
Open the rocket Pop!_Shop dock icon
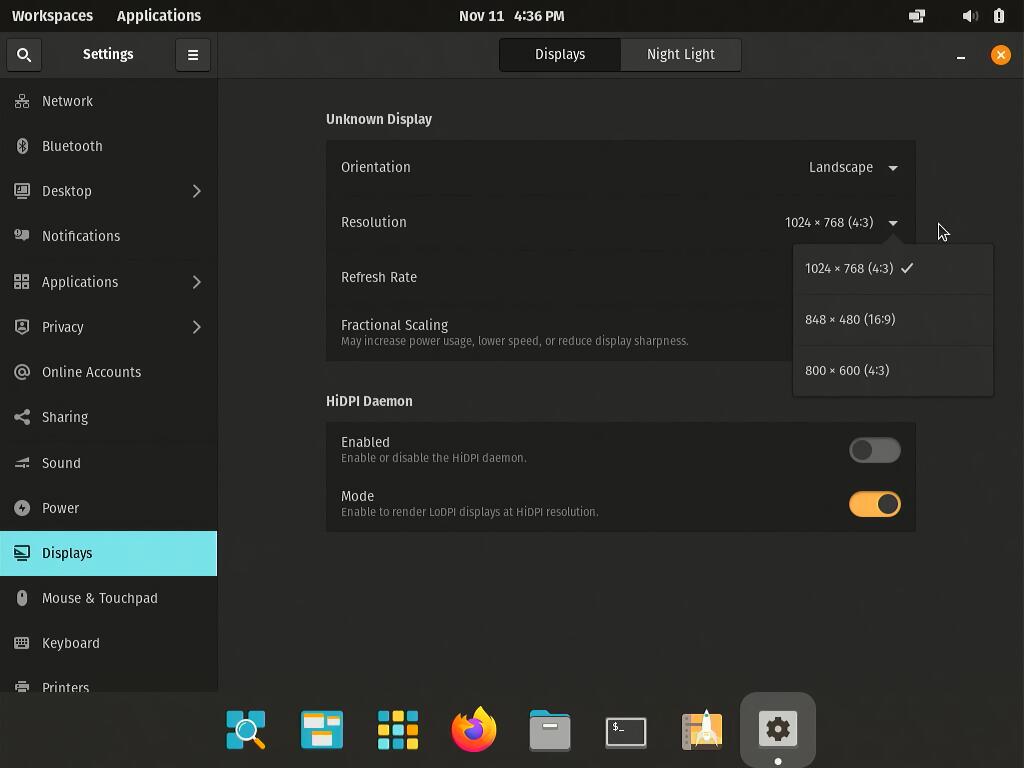(x=702, y=729)
